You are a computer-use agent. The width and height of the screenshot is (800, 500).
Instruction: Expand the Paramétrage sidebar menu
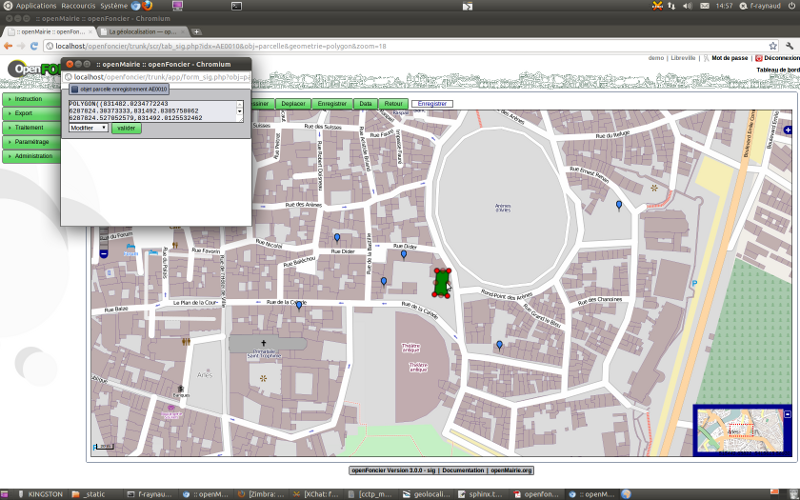click(x=30, y=142)
